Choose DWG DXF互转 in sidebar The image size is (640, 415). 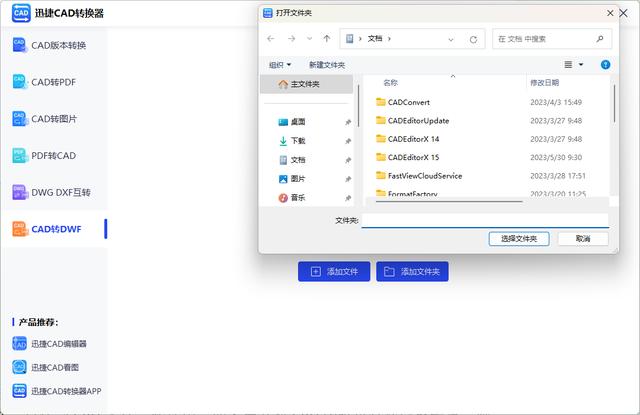click(56, 192)
